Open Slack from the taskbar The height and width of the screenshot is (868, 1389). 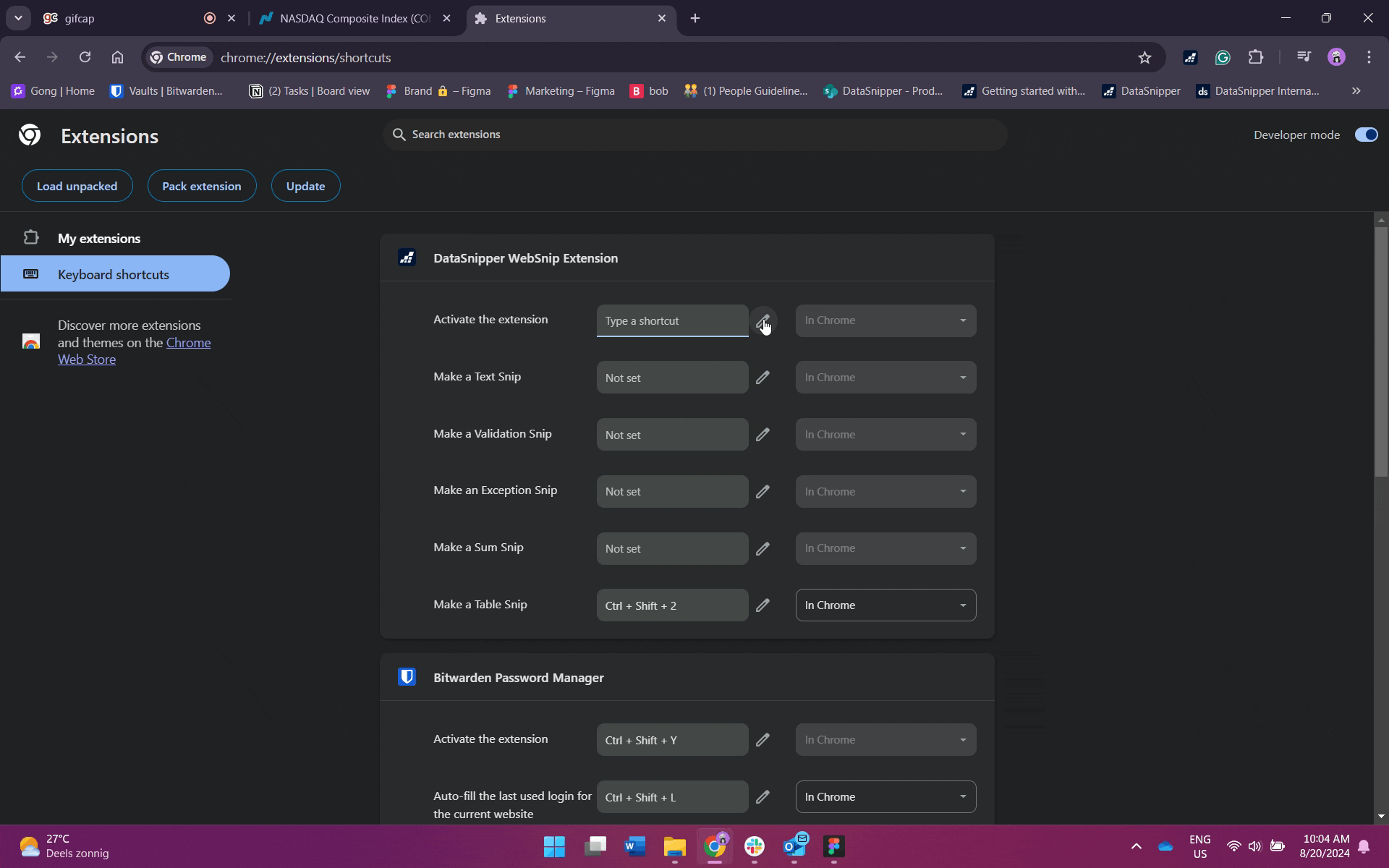tap(754, 846)
